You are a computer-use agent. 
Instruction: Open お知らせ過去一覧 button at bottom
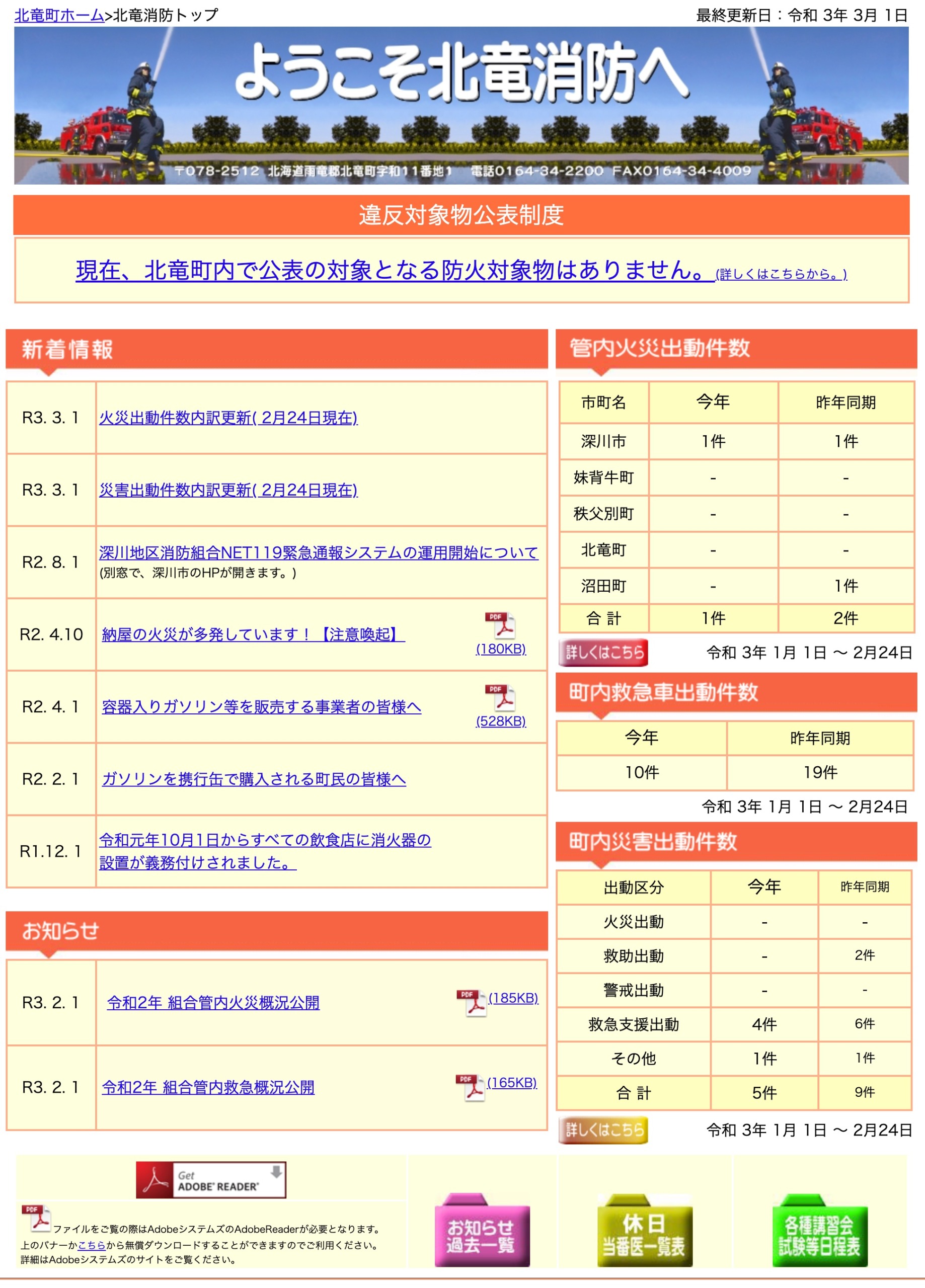point(483,1237)
